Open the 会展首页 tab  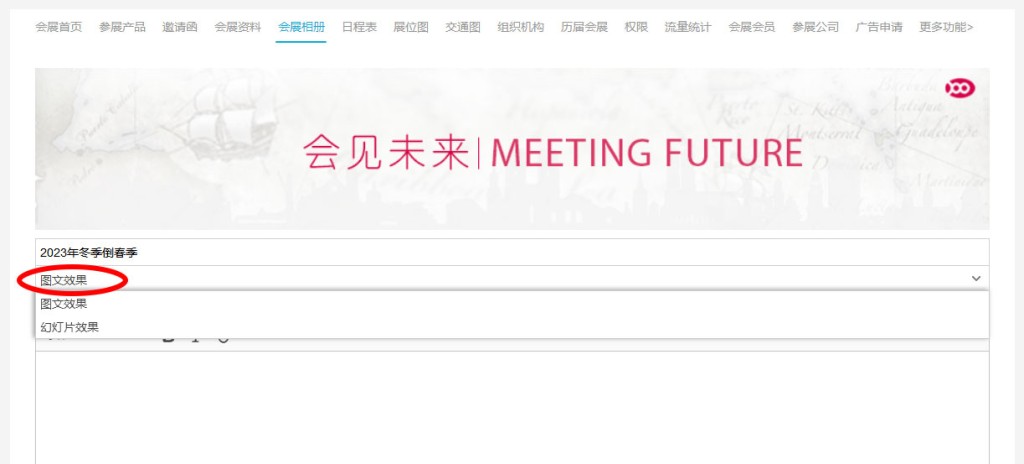[59, 27]
